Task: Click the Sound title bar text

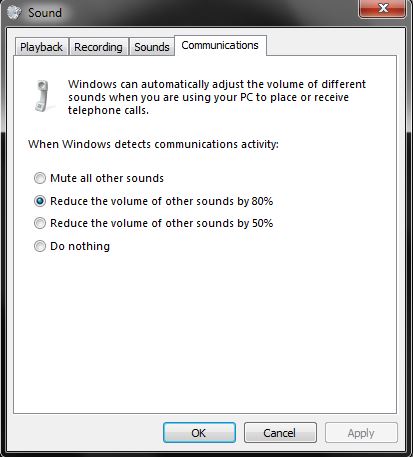Action: 45,13
